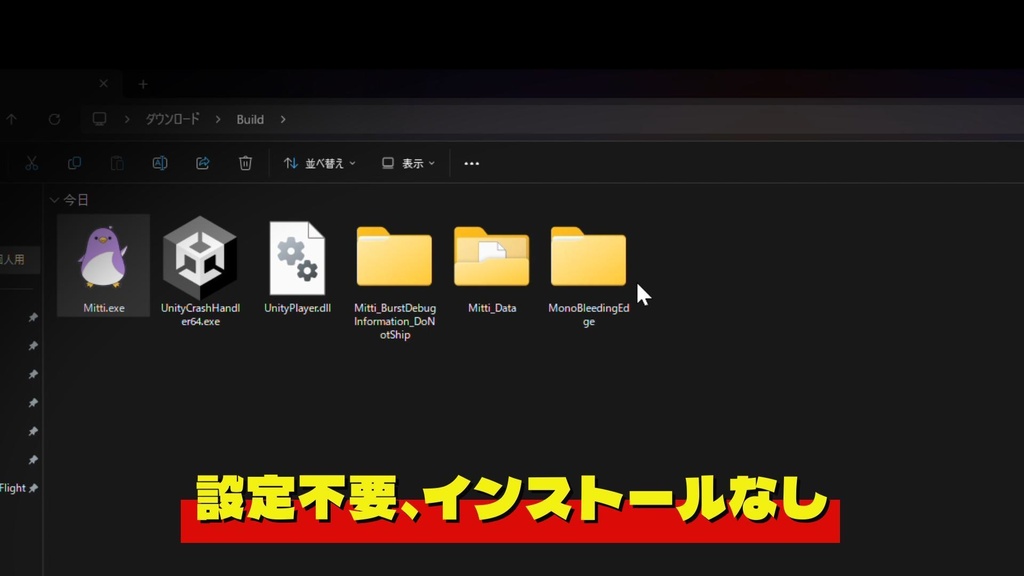Image resolution: width=1024 pixels, height=576 pixels.
Task: Click the Rename icon in the toolbar
Action: 160,163
